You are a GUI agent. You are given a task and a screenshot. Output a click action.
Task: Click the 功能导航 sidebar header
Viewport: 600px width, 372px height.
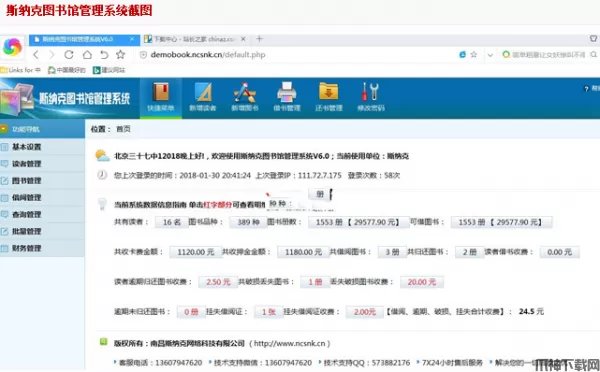coord(42,129)
